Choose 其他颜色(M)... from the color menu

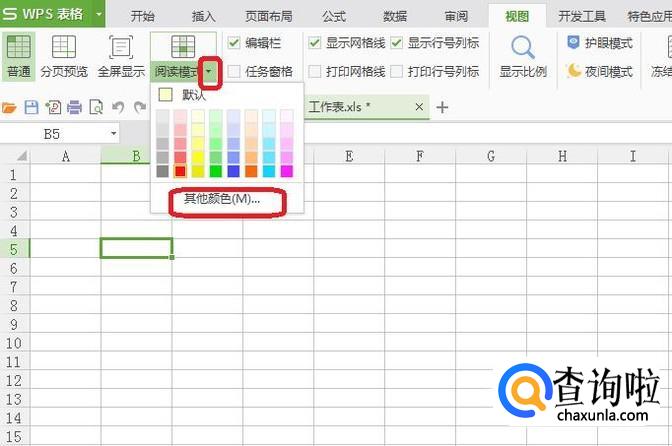222,199
